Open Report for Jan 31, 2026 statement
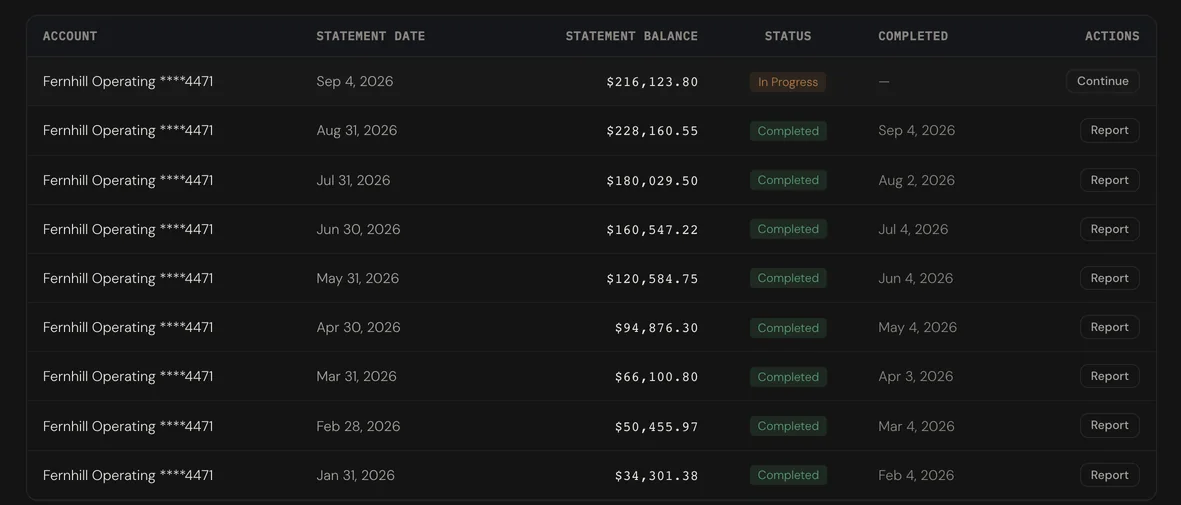This screenshot has height=505, width=1181. pos(1109,475)
